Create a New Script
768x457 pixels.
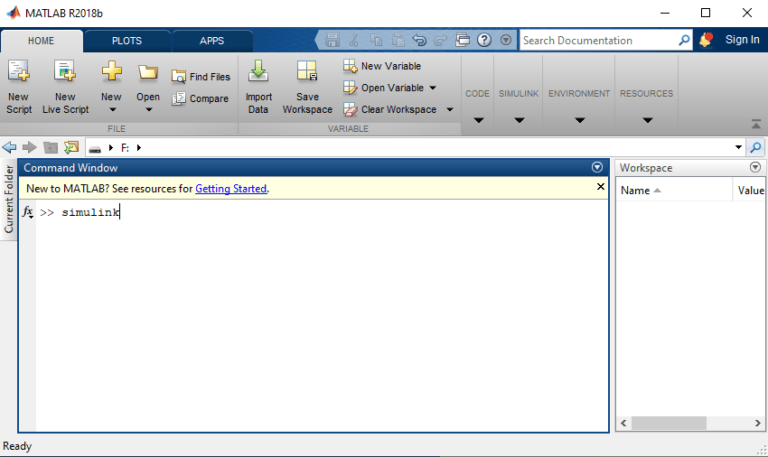[19, 87]
